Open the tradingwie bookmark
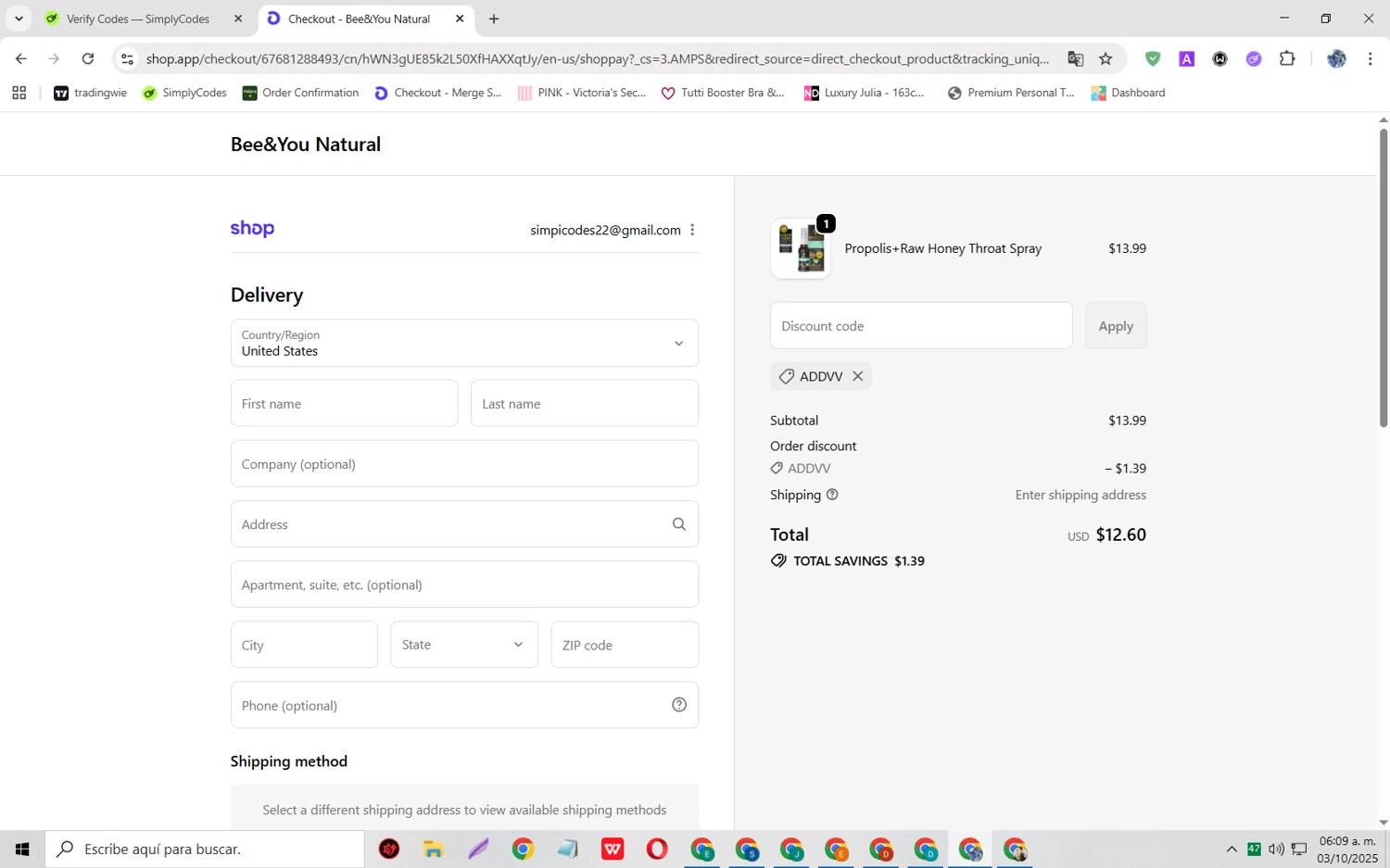1390x868 pixels. tap(90, 93)
